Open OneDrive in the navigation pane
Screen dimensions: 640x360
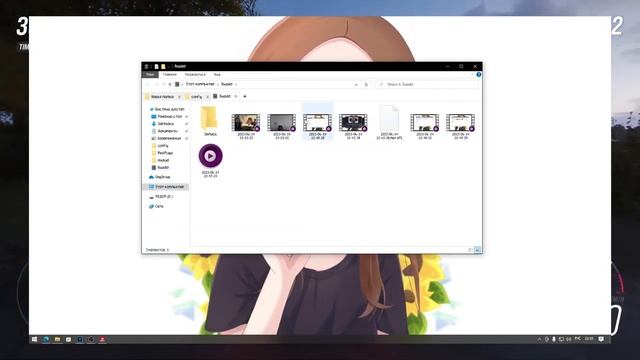point(160,177)
